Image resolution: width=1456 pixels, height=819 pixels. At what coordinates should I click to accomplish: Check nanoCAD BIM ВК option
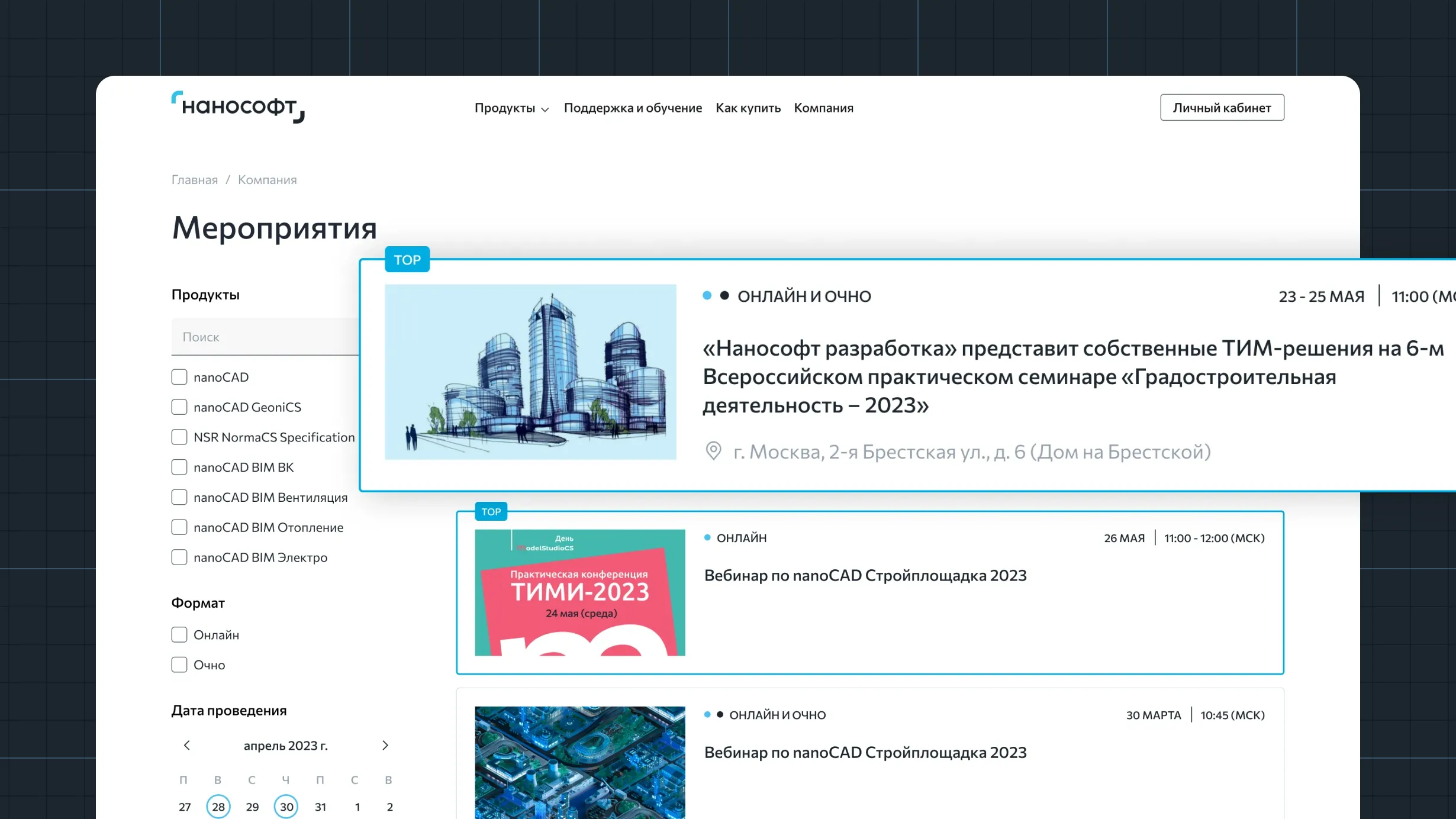coord(179,467)
